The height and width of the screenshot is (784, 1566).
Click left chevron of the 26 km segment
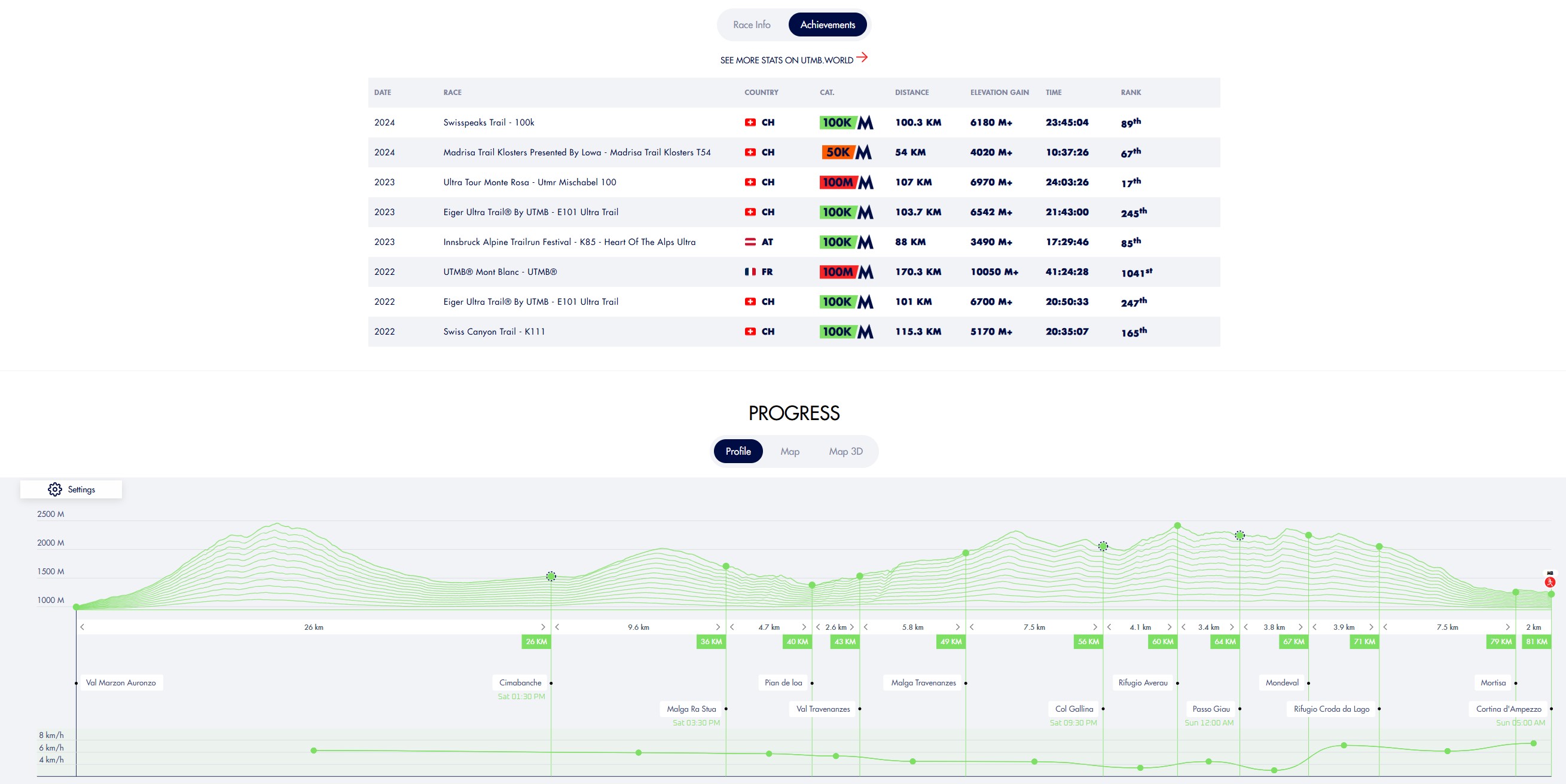click(82, 627)
